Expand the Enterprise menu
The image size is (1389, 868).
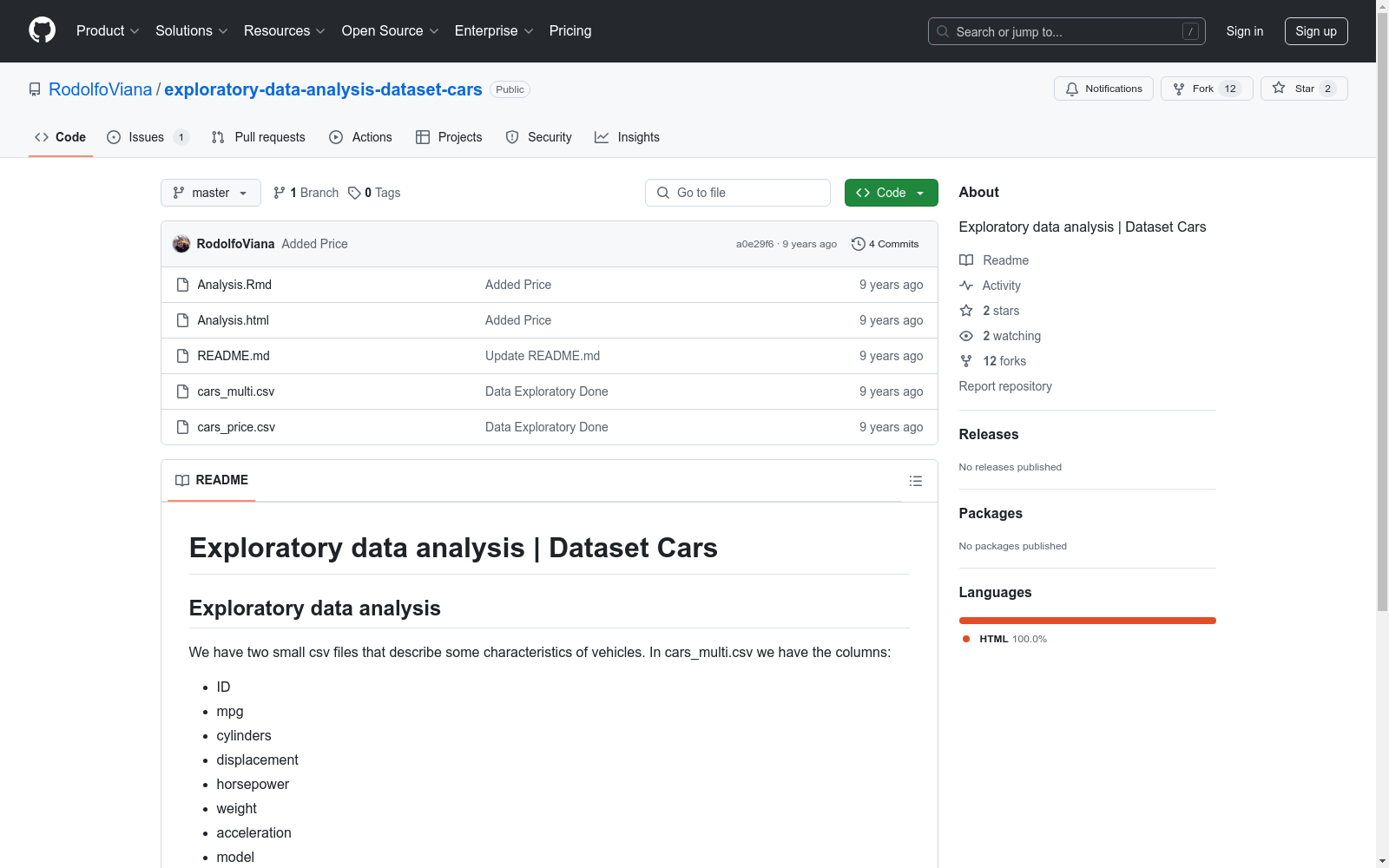(x=494, y=30)
